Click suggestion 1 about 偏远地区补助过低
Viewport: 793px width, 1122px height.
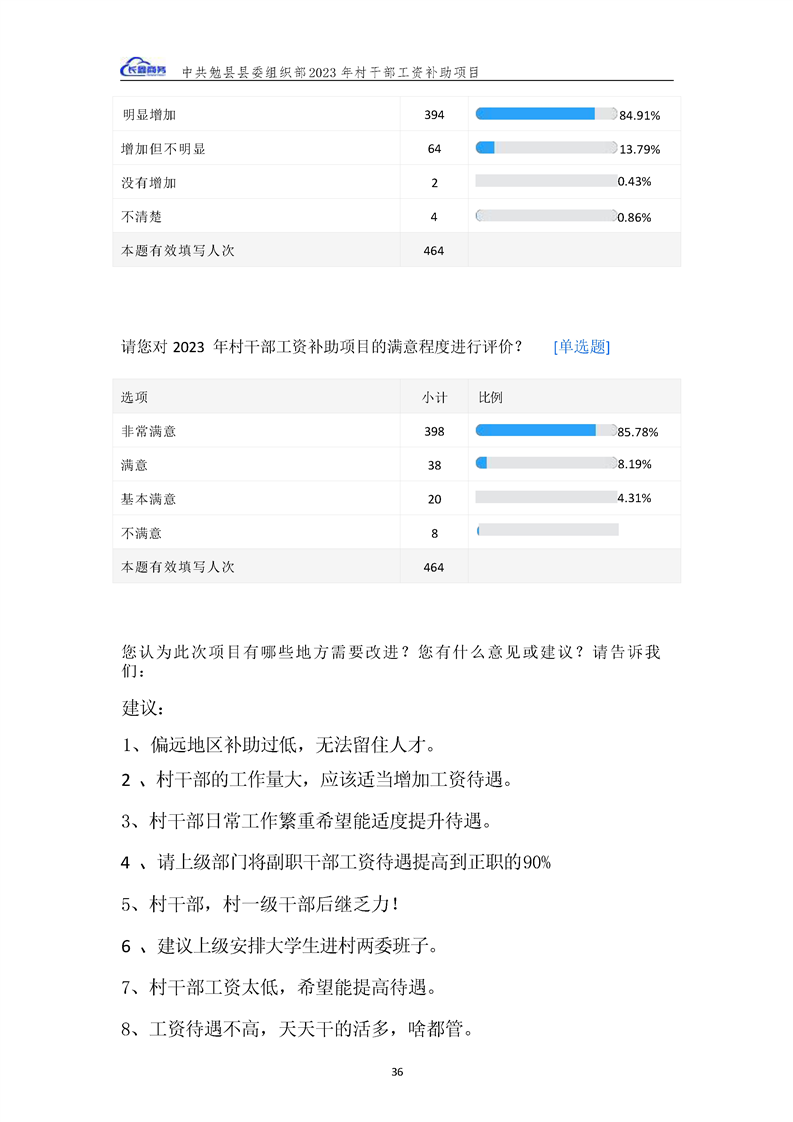(279, 744)
